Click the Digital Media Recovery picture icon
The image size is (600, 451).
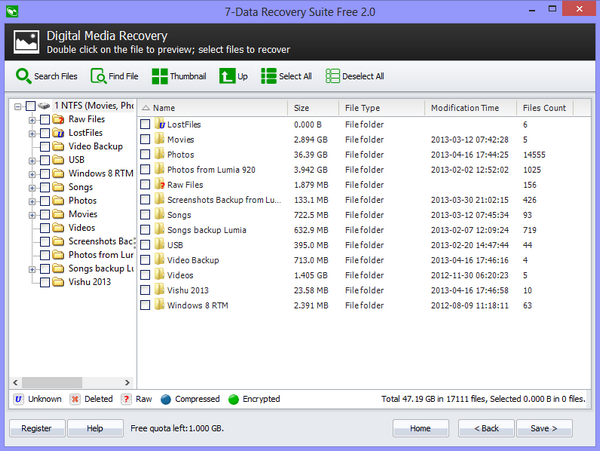coord(26,42)
